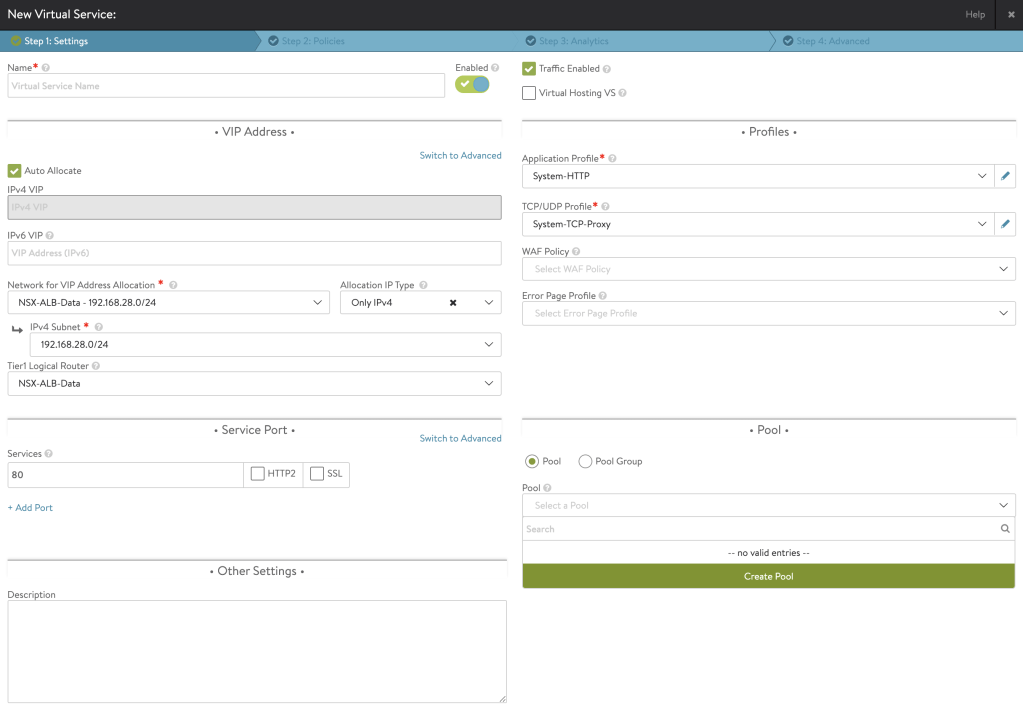Close the New Virtual Service dialog
The width and height of the screenshot is (1023, 726).
[x=1011, y=14]
